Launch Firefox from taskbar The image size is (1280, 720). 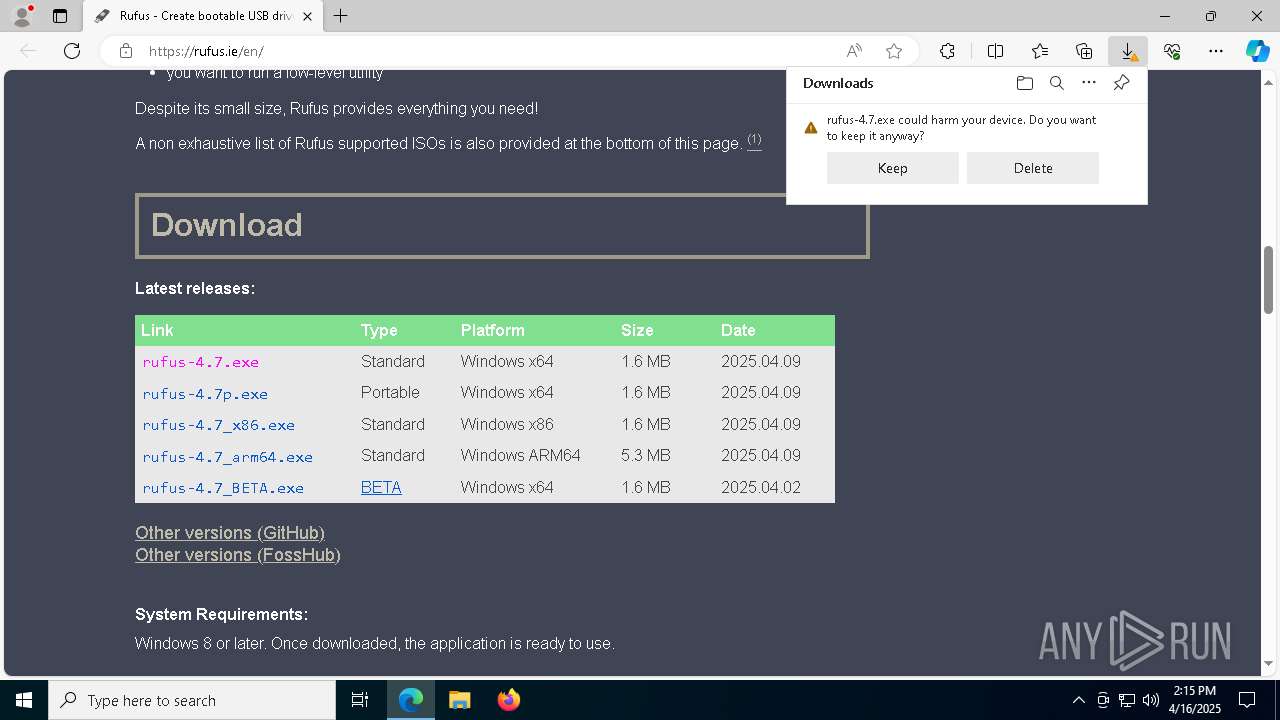click(x=508, y=700)
